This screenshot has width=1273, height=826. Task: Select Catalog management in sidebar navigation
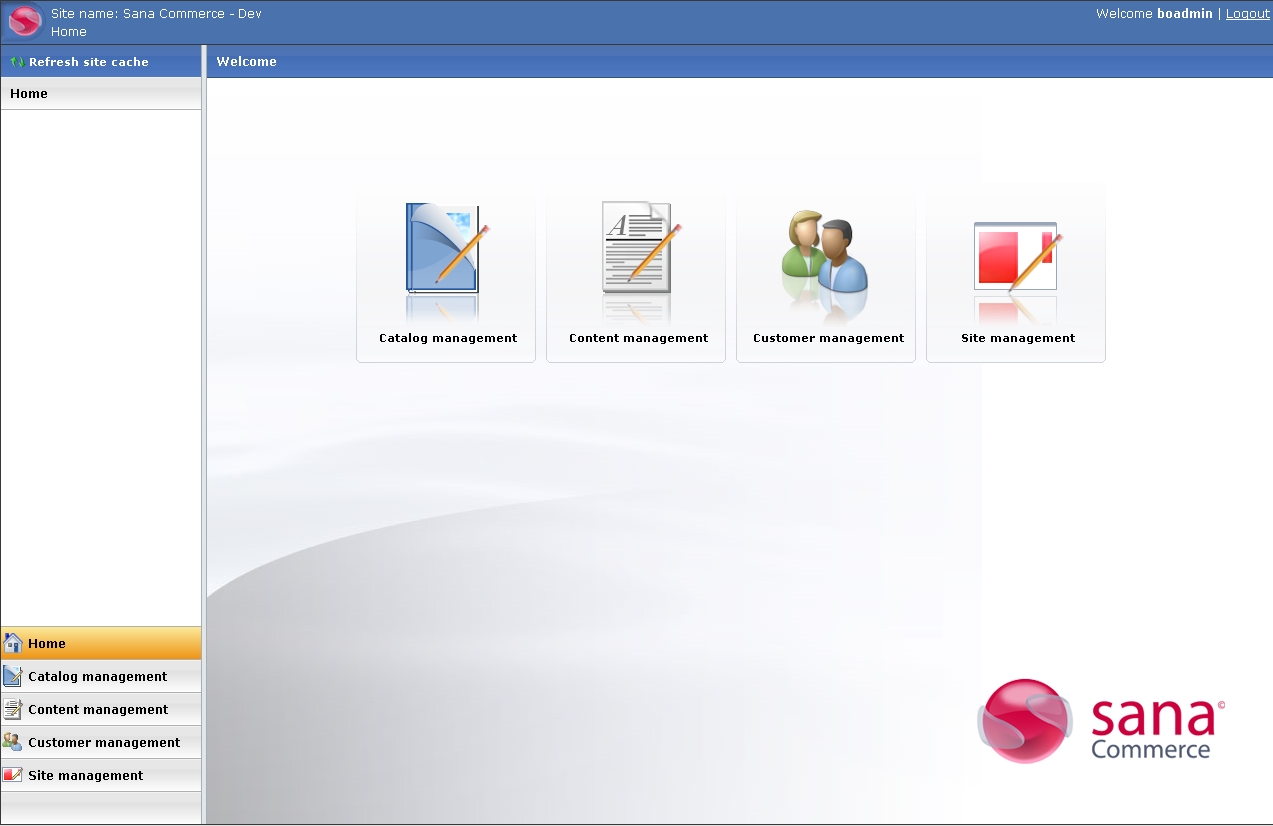pyautogui.click(x=101, y=676)
